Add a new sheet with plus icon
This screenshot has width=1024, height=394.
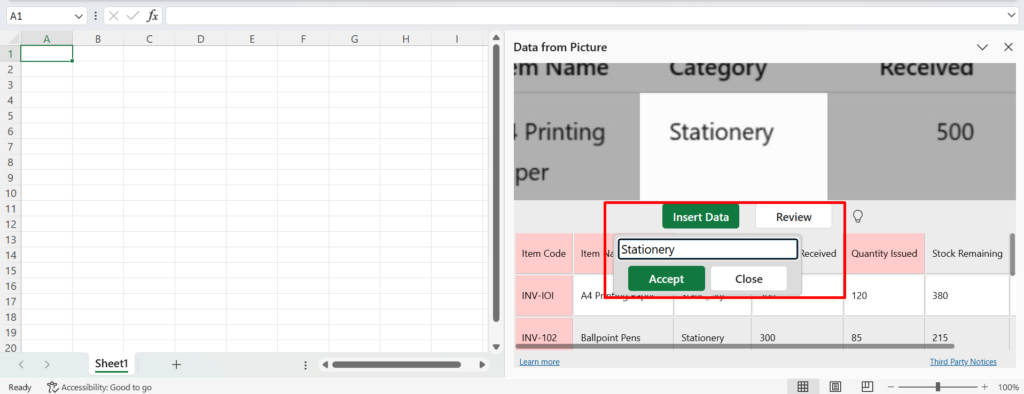coord(176,365)
